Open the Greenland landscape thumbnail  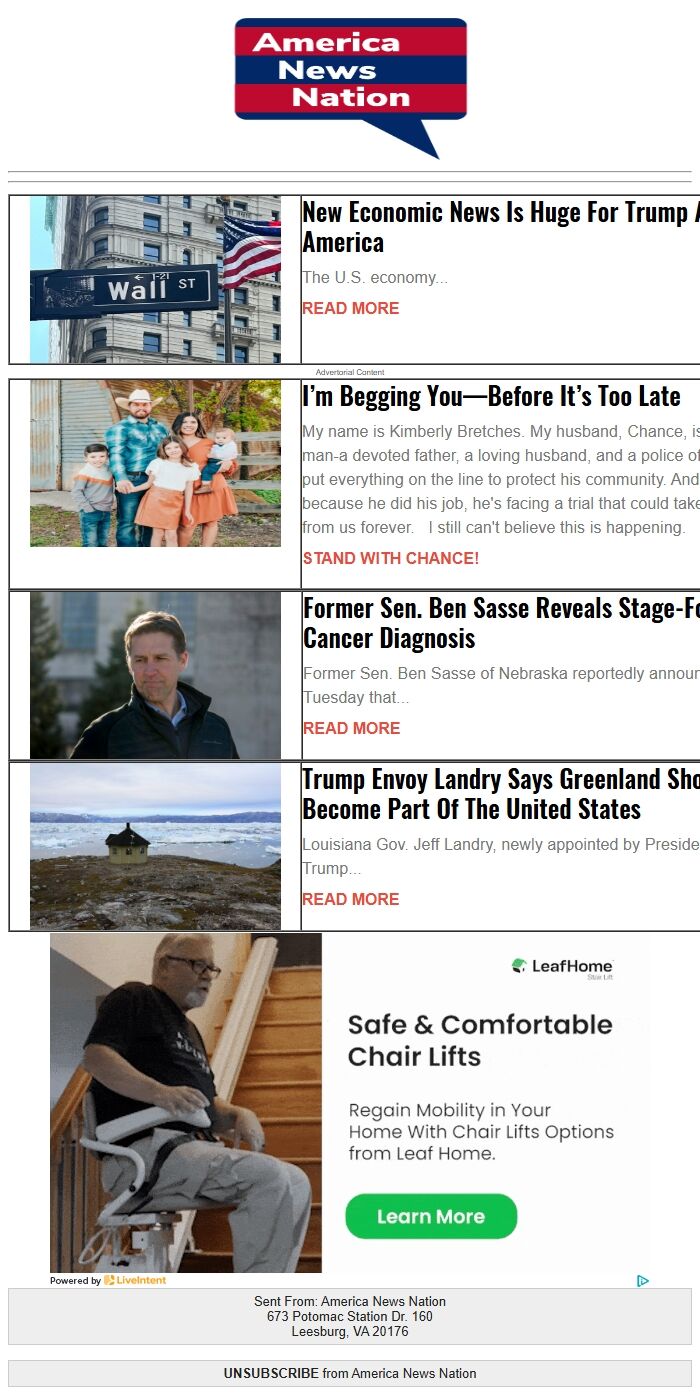click(x=155, y=846)
